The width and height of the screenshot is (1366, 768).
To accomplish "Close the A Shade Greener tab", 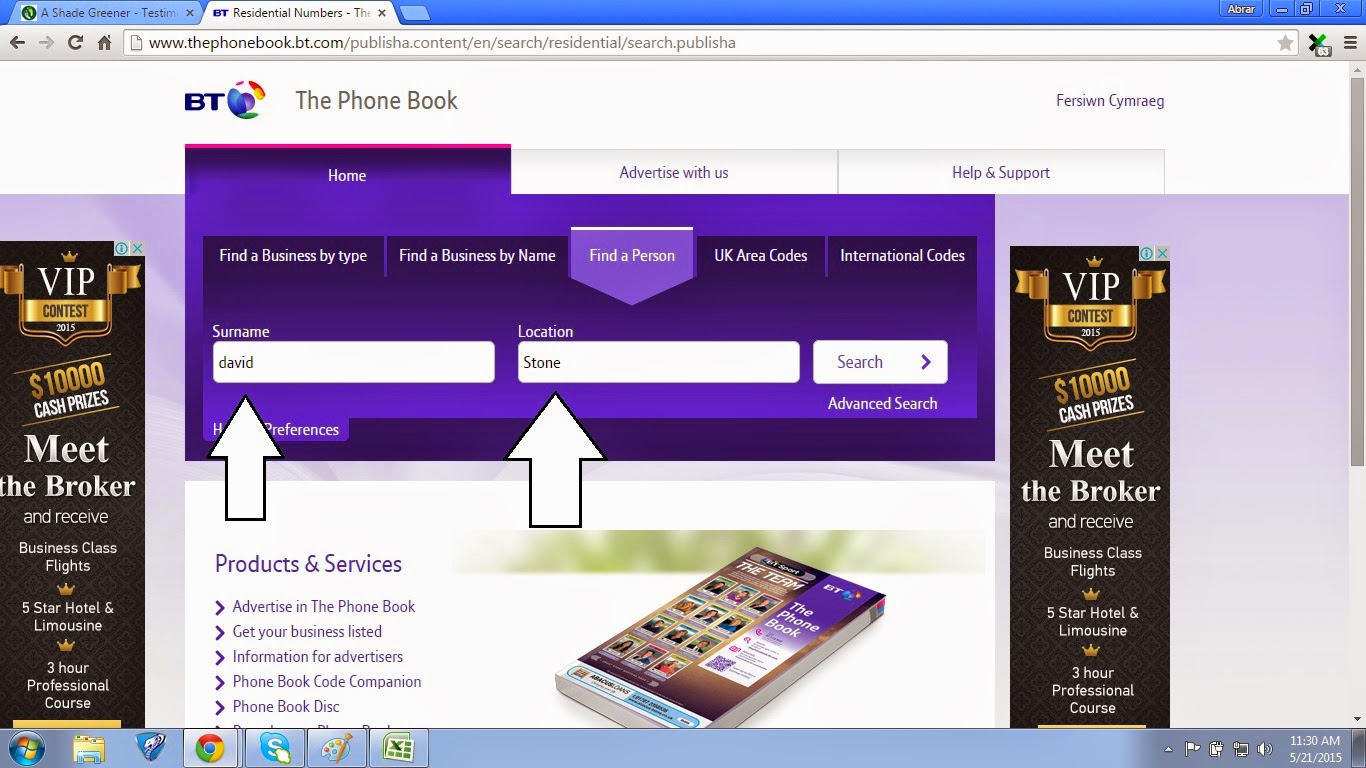I will tap(190, 13).
